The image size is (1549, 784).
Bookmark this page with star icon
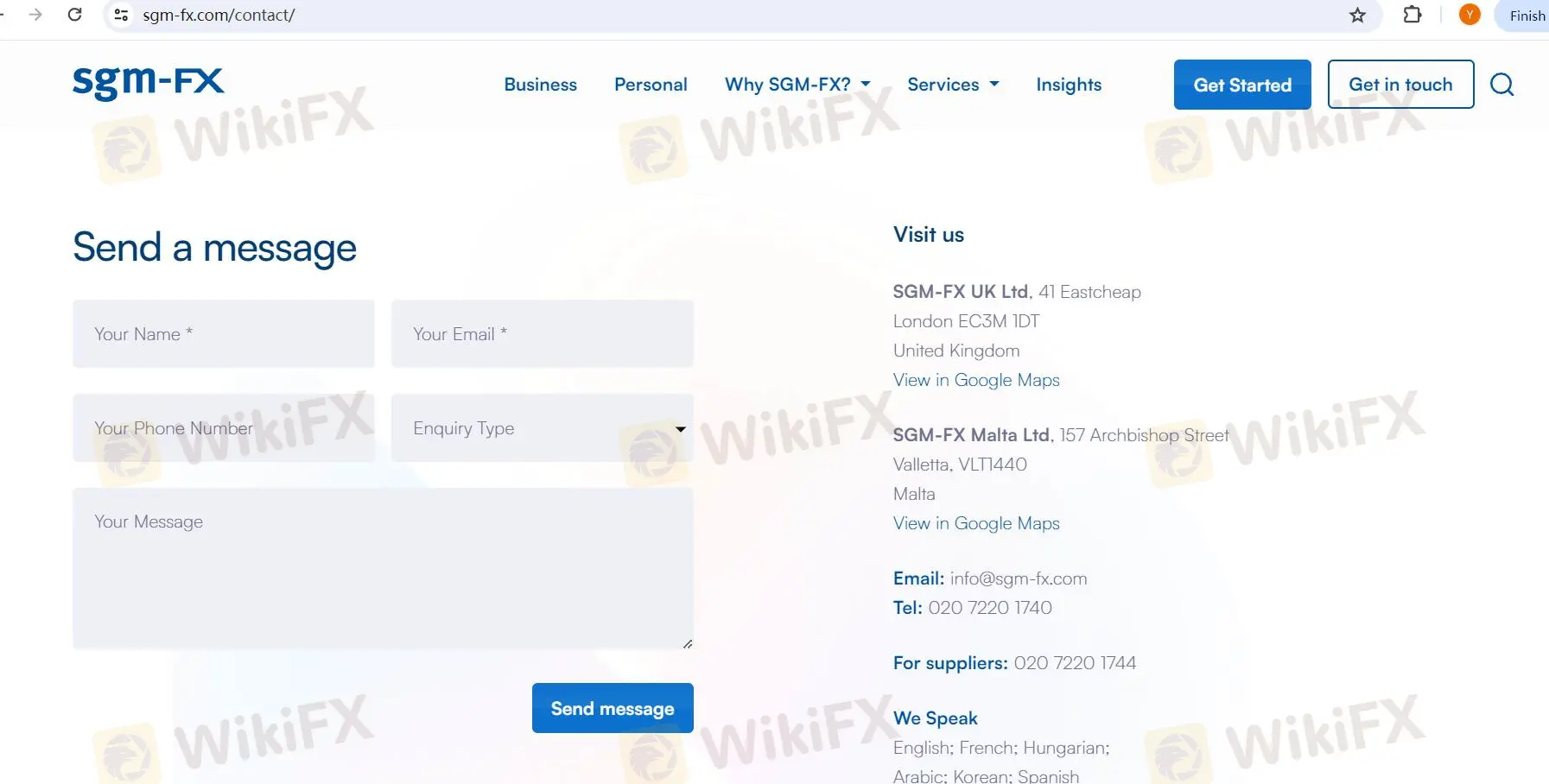pyautogui.click(x=1357, y=16)
